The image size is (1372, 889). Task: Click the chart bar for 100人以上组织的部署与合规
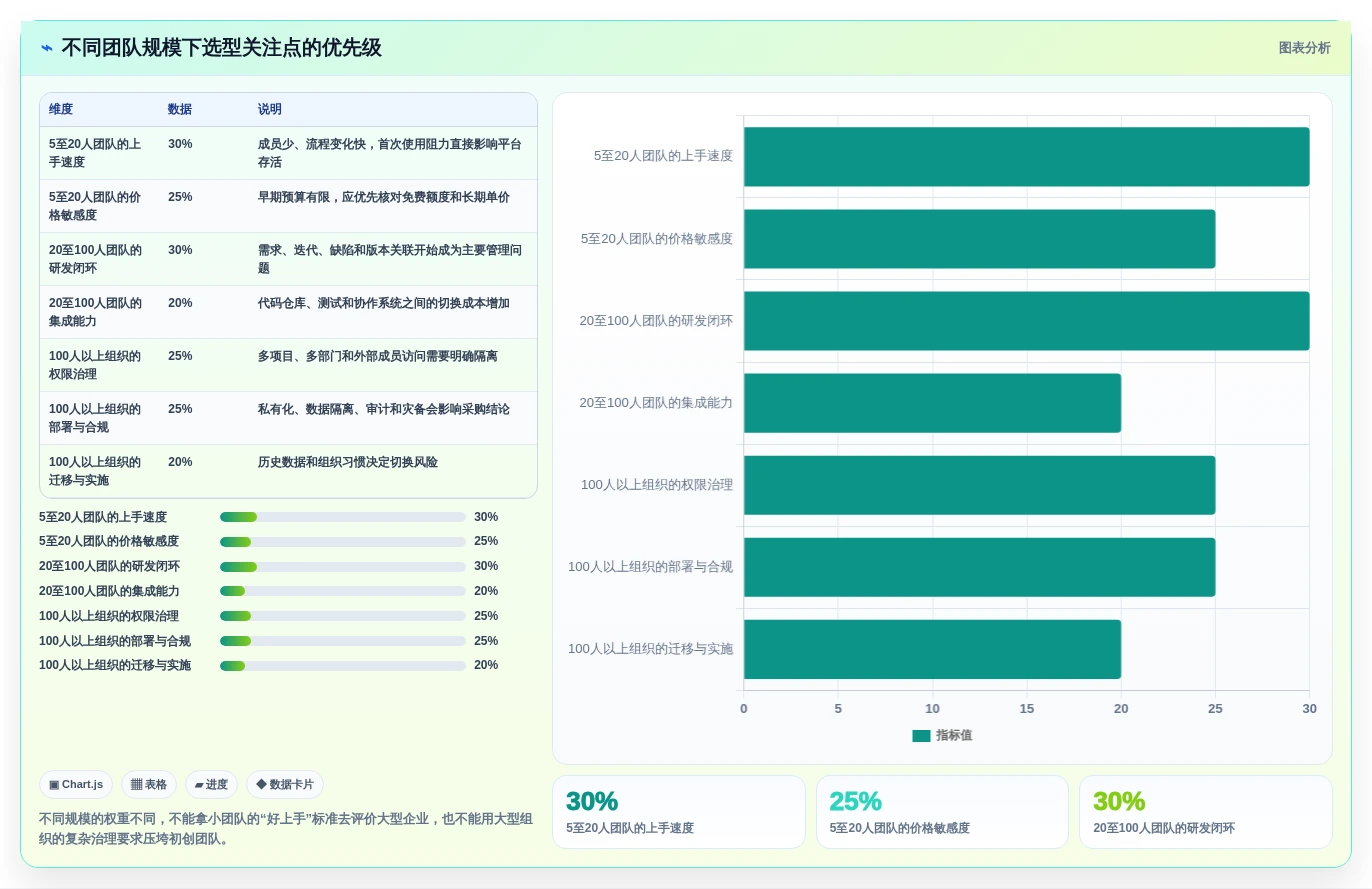(979, 567)
